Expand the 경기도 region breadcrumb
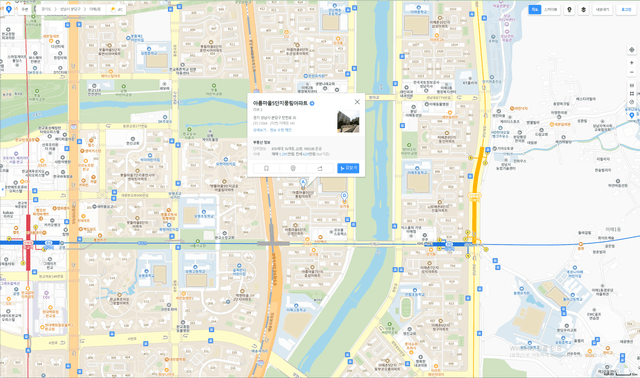Screen dimensions: 640x378 [x=46, y=9]
